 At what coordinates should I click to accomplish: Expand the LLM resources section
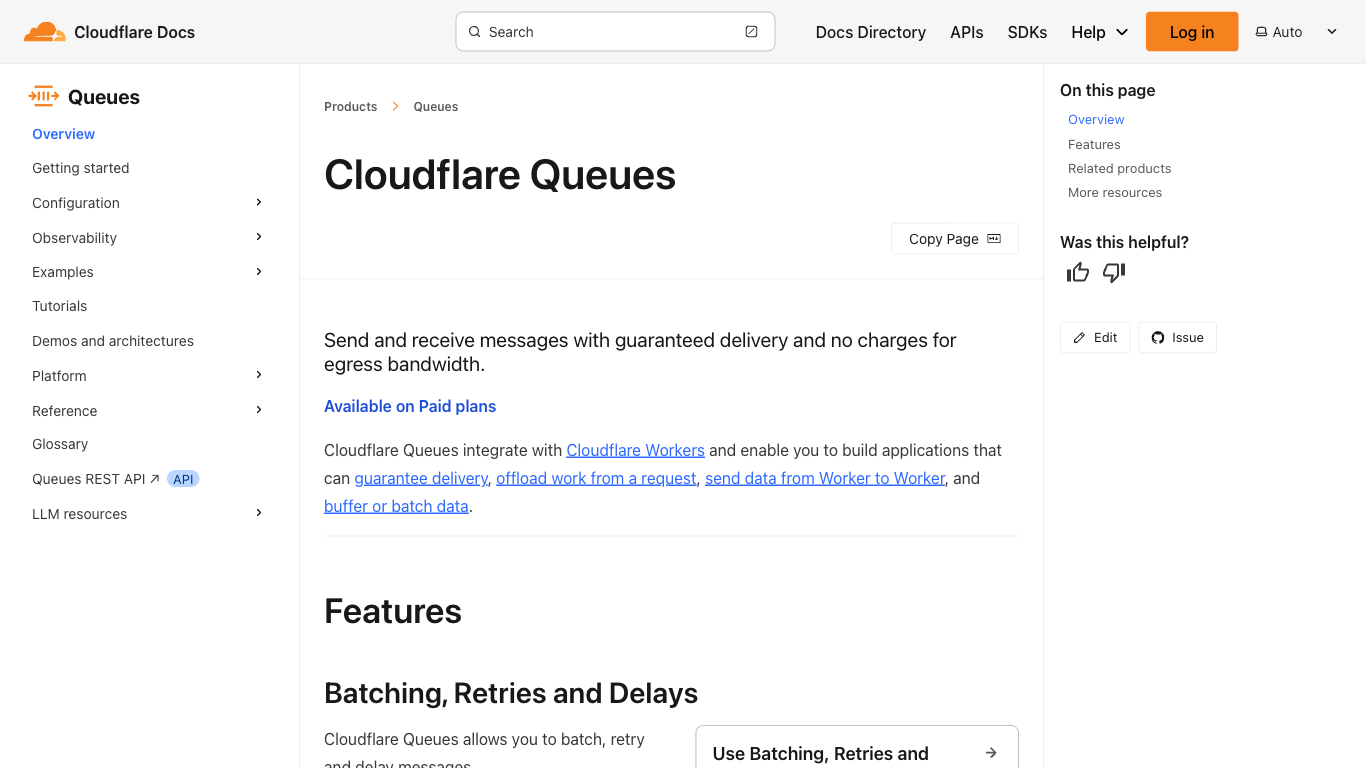259,513
